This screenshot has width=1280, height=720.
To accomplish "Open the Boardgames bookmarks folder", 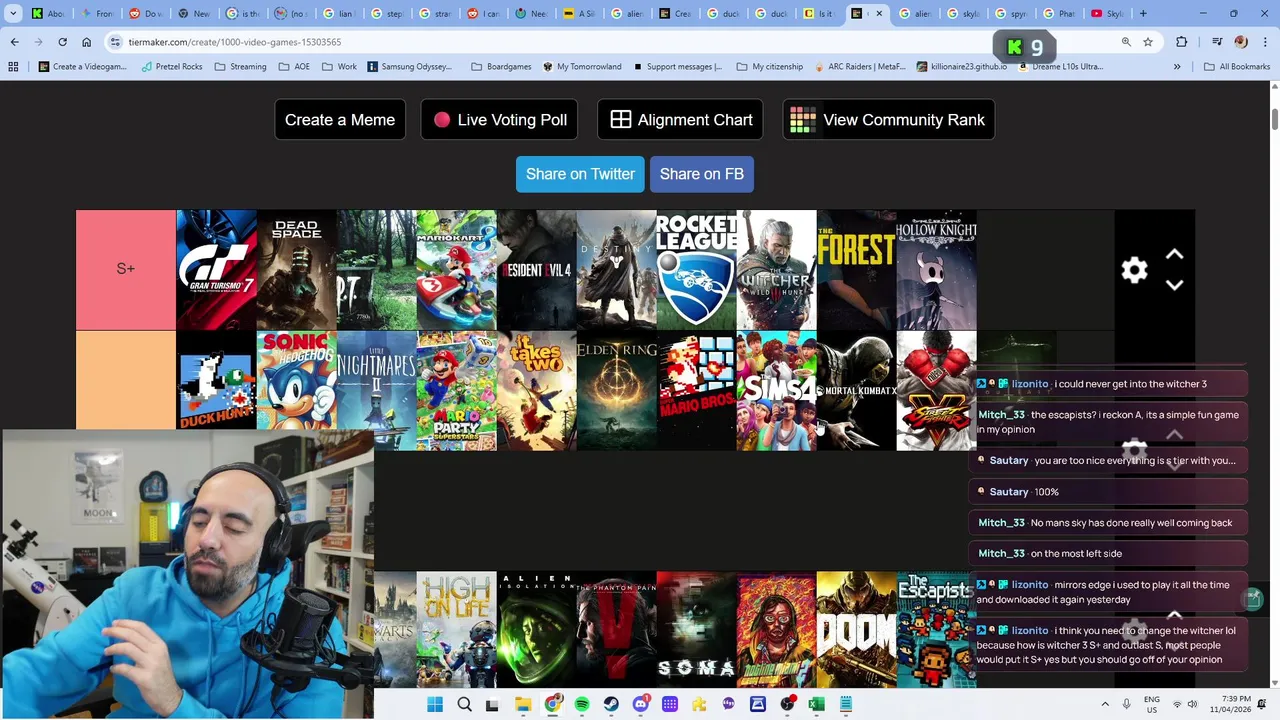I will click(x=501, y=67).
